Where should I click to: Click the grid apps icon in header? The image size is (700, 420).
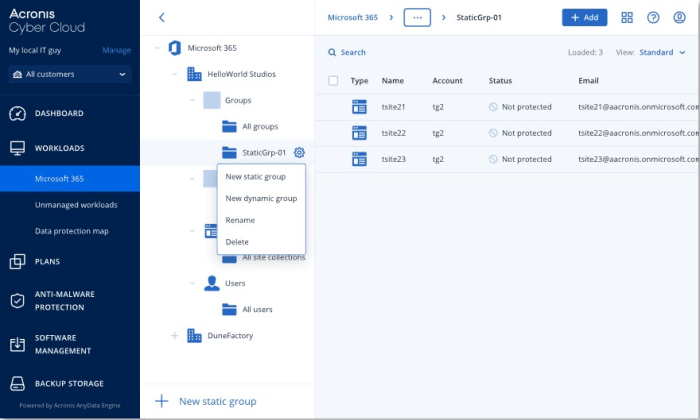627,17
